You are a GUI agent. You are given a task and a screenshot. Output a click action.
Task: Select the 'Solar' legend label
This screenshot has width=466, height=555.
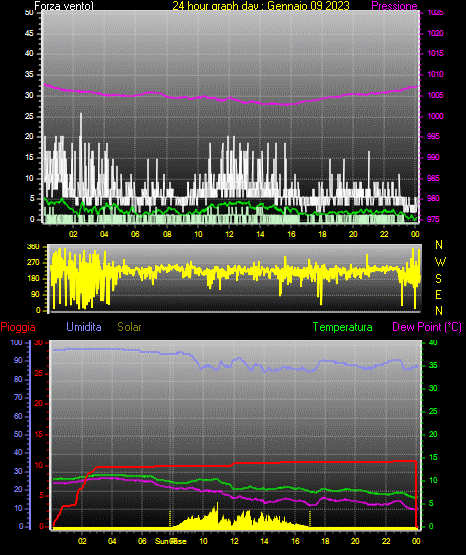click(129, 327)
